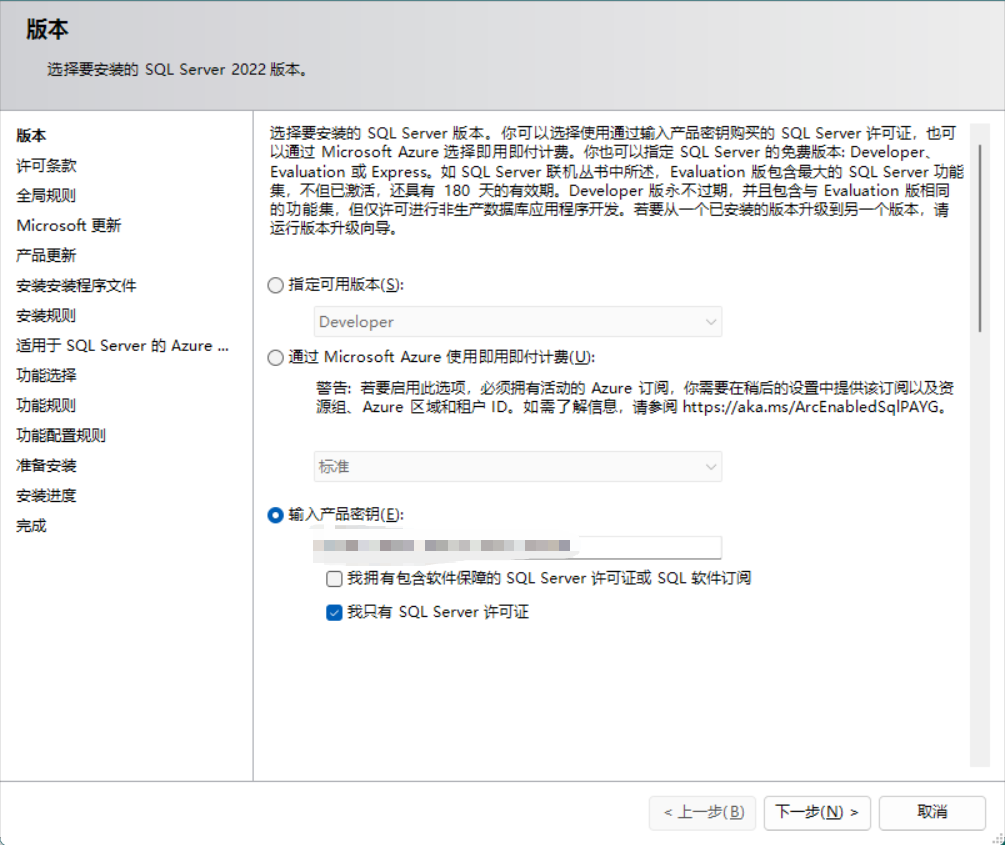The width and height of the screenshot is (1005, 845).
Task: Open the Developer edition dropdown
Action: pyautogui.click(x=518, y=322)
